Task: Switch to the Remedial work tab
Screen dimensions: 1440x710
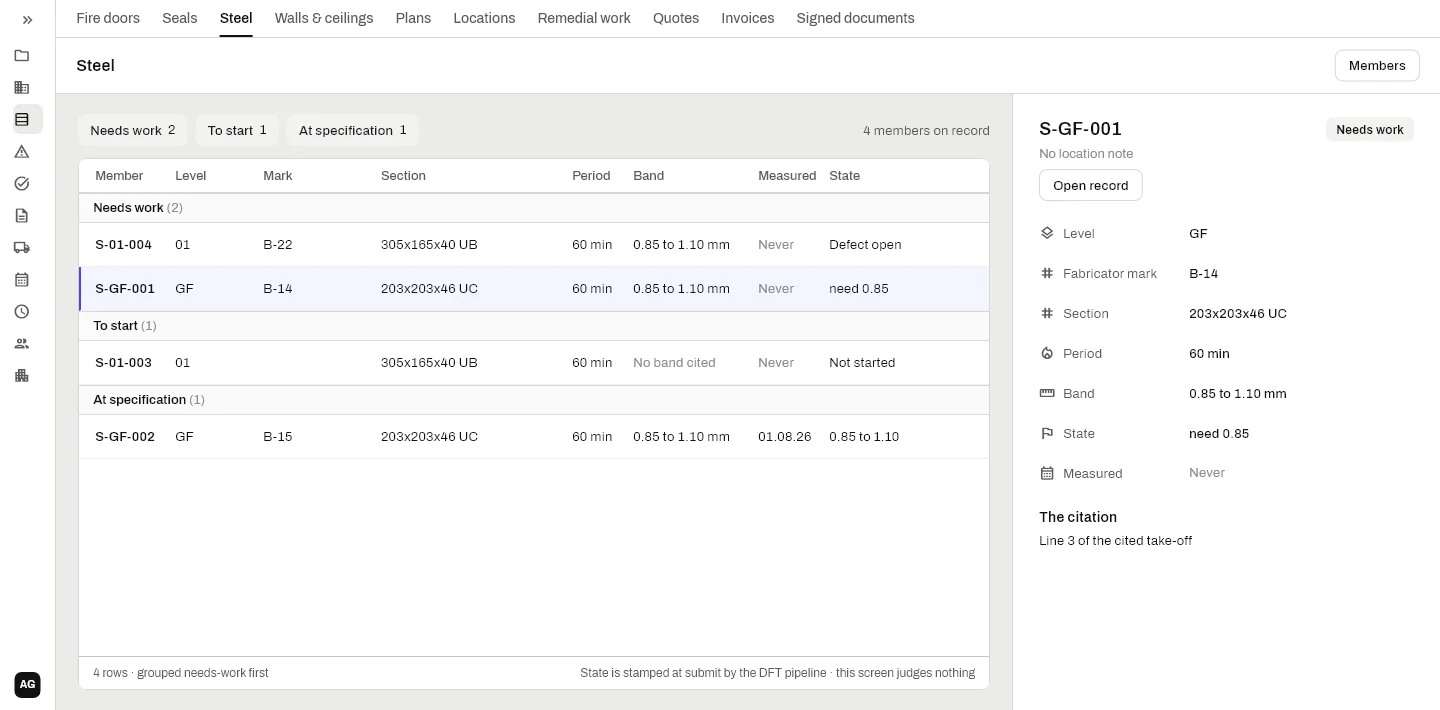Action: tap(584, 18)
